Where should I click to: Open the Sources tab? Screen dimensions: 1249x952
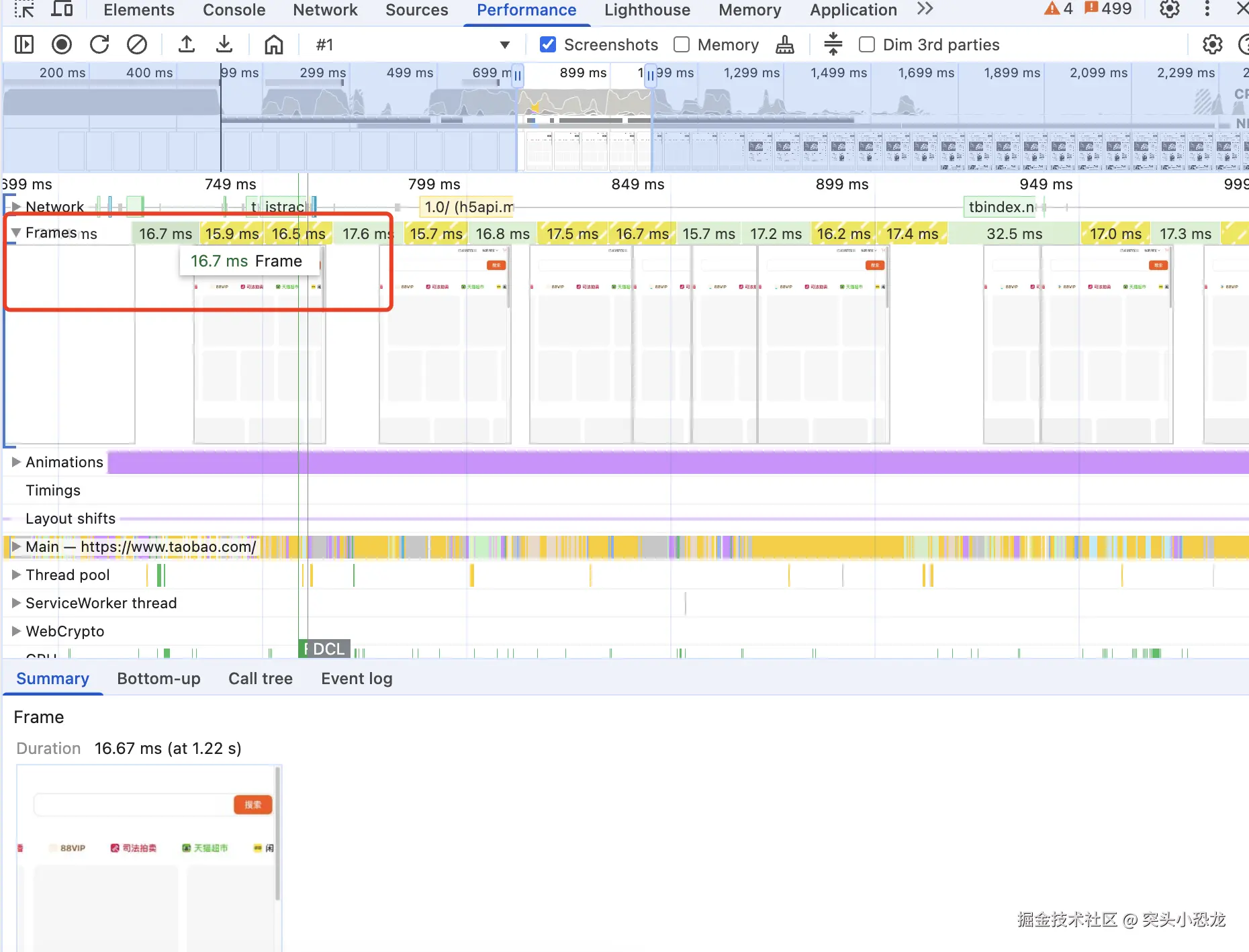[x=417, y=10]
